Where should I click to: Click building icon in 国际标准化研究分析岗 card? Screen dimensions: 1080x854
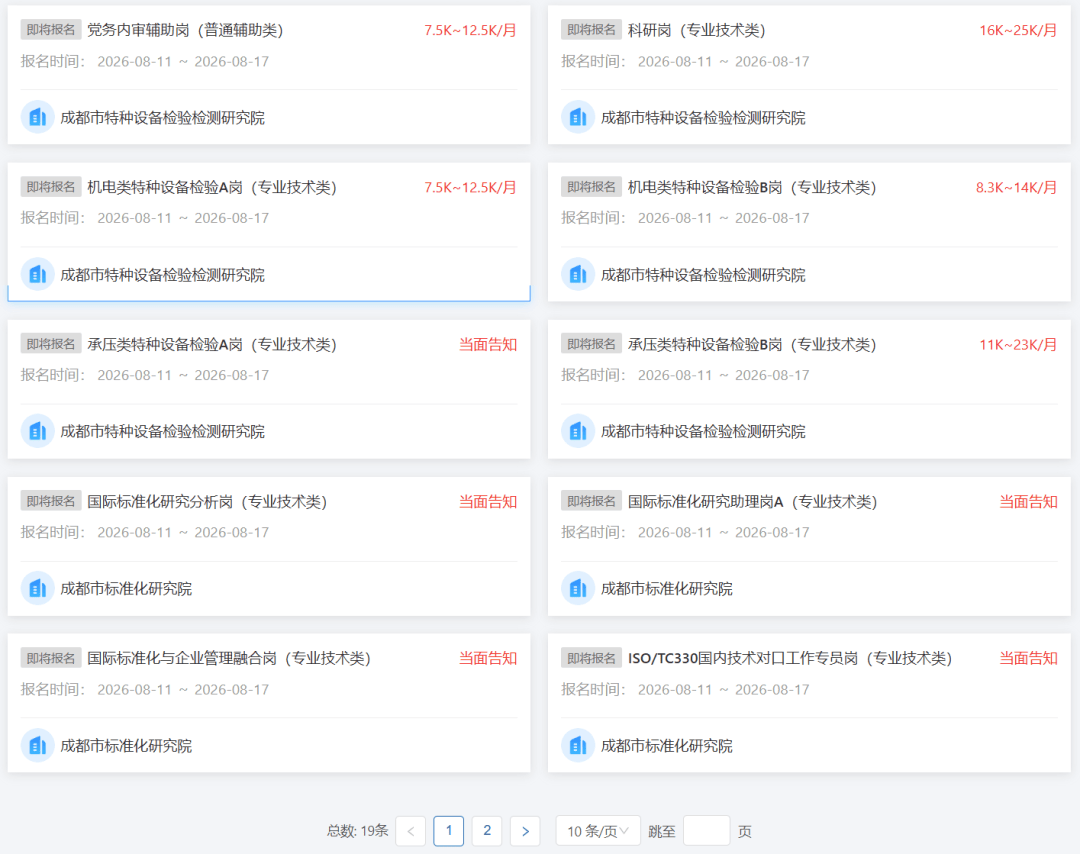[x=37, y=588]
